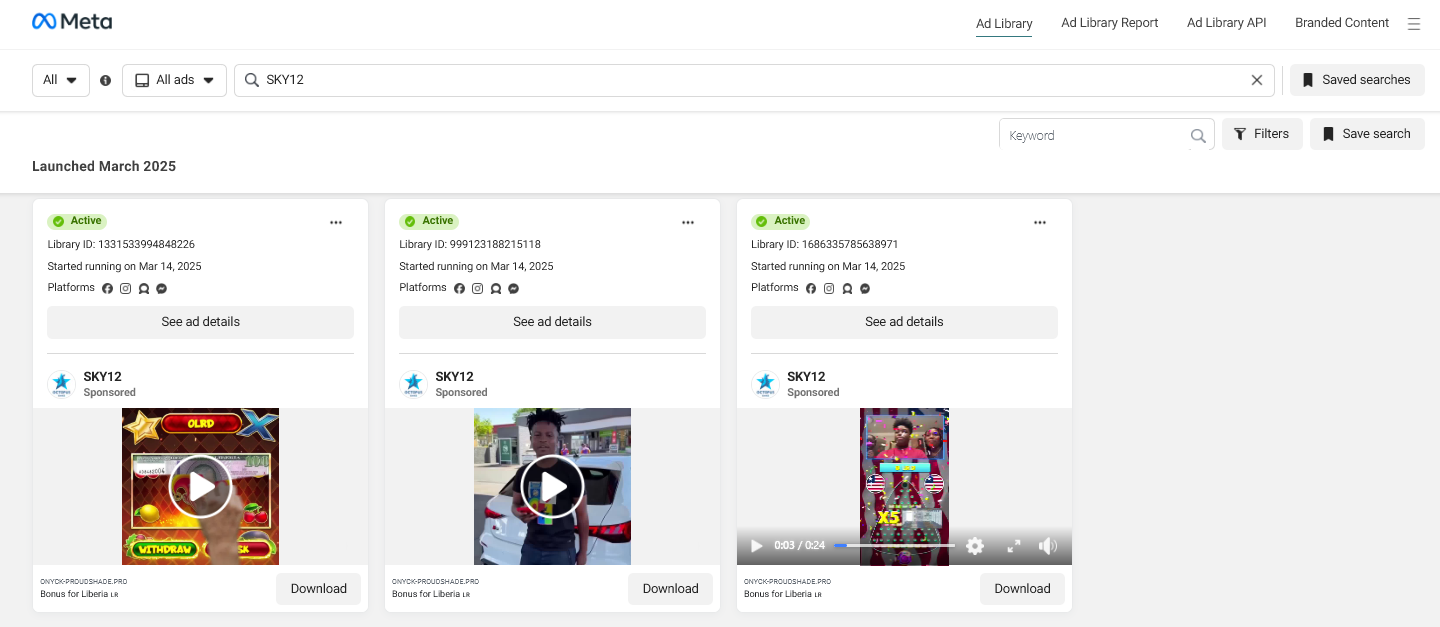
Task: Open the hamburger menu icon
Action: pyautogui.click(x=1414, y=24)
